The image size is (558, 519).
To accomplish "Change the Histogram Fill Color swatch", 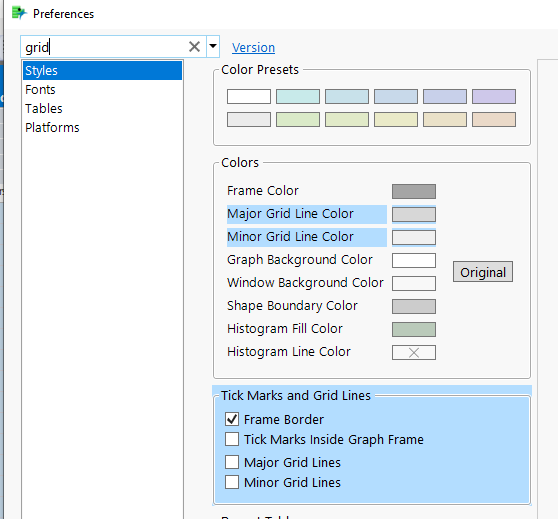I will tap(414, 329).
